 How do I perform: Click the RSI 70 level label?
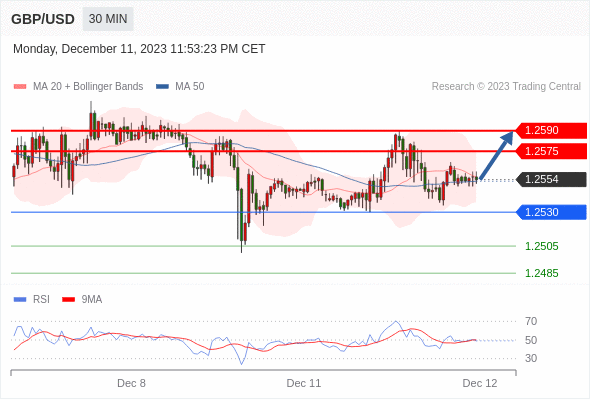(531, 321)
